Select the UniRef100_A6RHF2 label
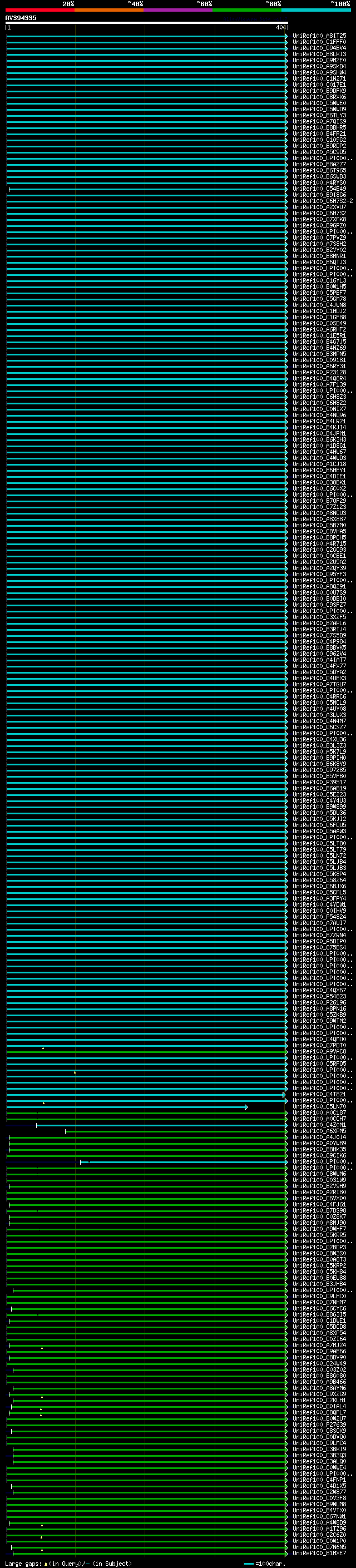The image size is (356, 1568). [319, 329]
